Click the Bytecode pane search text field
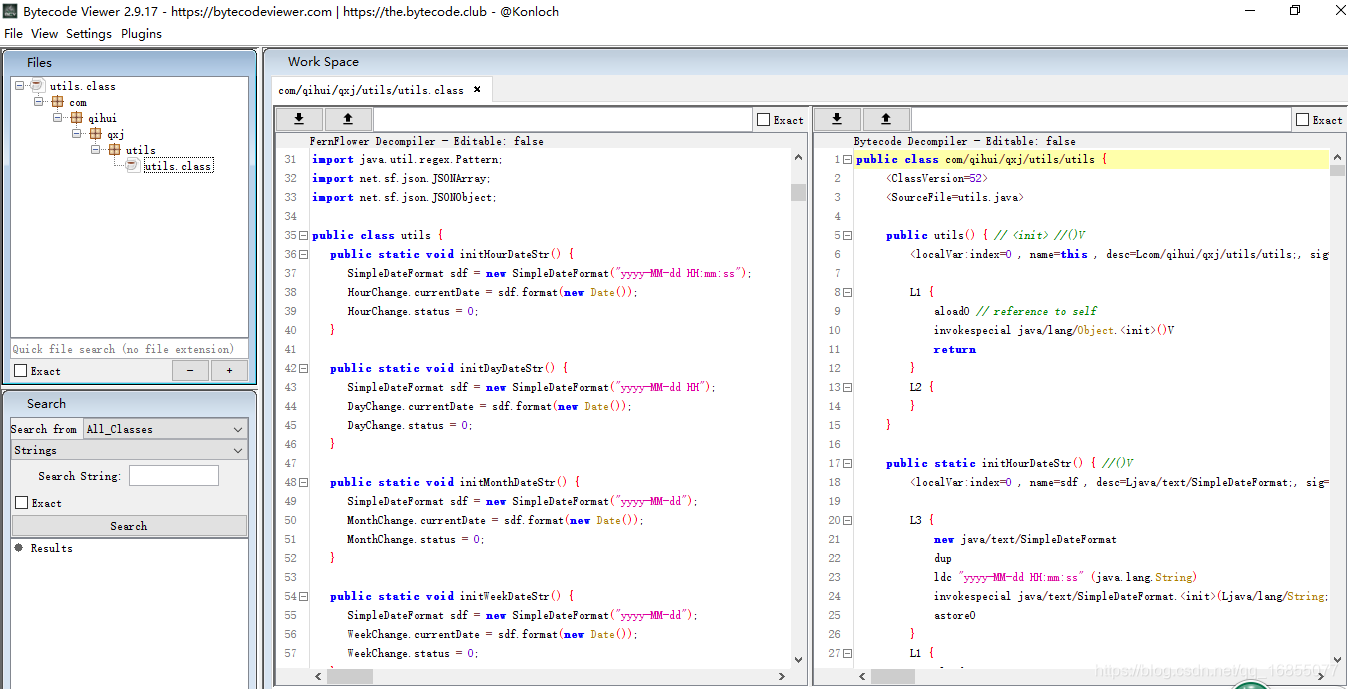 [1101, 120]
